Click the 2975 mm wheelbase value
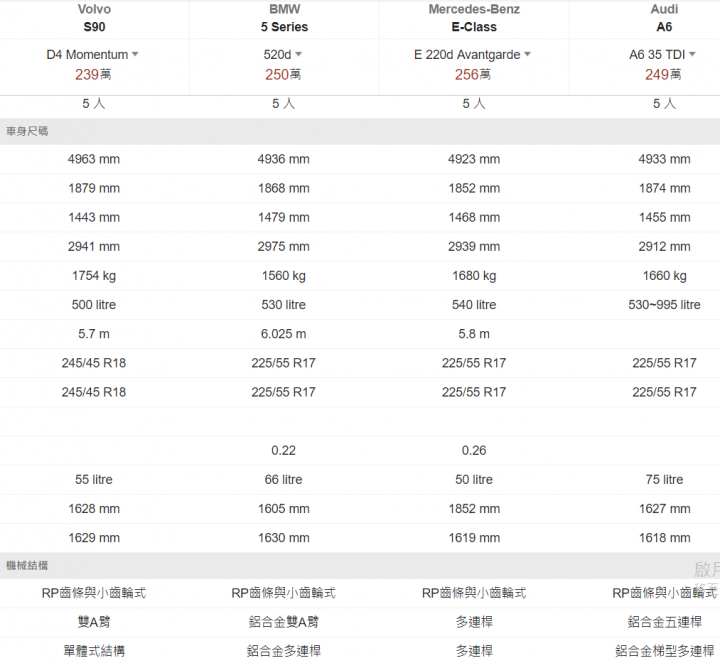This screenshot has width=720, height=663. point(283,247)
